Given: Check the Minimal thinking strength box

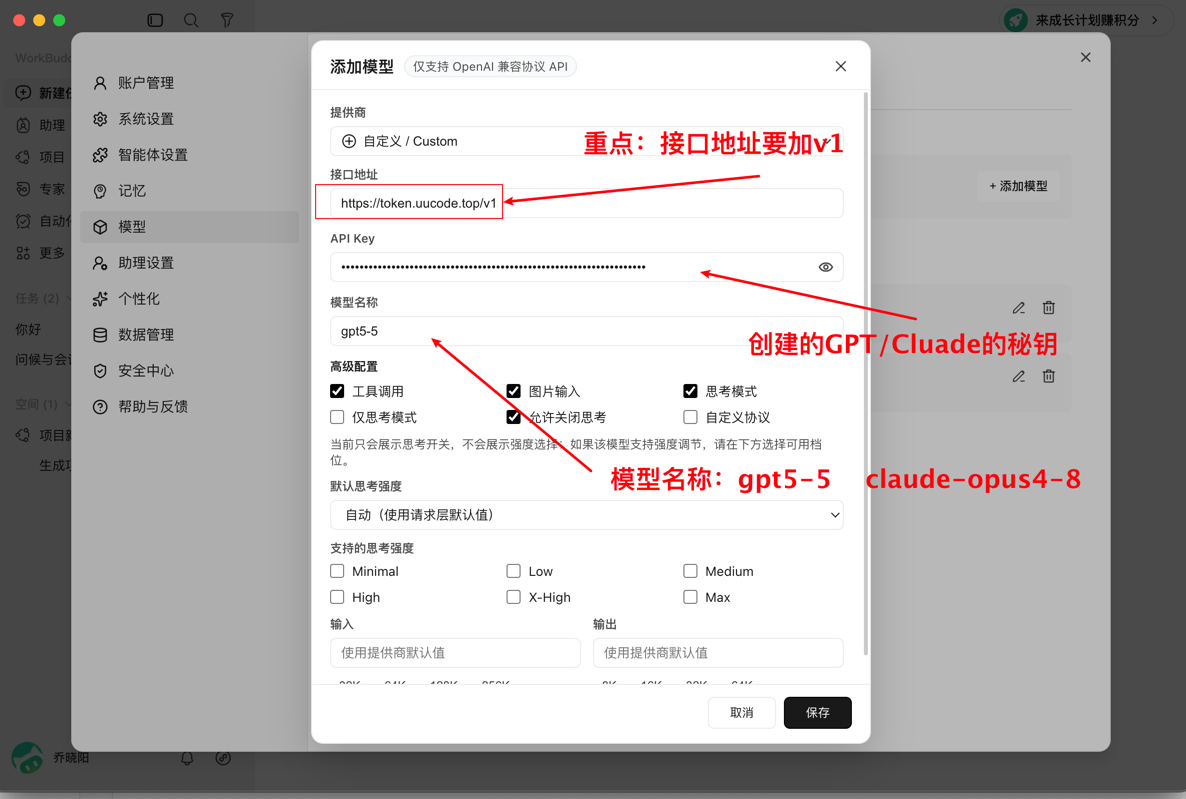Looking at the screenshot, I should click(337, 571).
